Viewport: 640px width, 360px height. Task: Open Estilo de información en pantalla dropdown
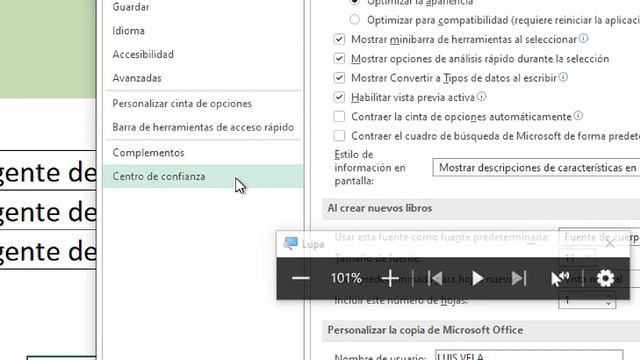point(536,168)
